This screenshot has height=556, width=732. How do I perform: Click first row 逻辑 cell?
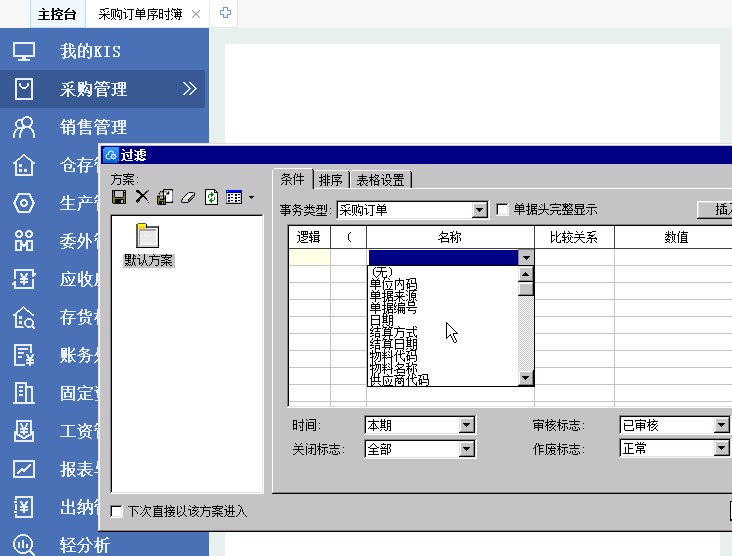[x=309, y=257]
